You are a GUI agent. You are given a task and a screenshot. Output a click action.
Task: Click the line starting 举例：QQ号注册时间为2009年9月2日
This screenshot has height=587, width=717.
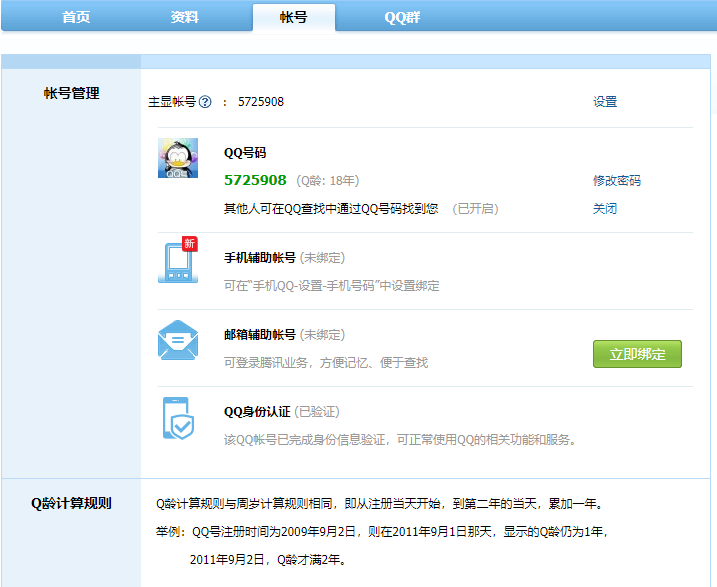click(382, 532)
